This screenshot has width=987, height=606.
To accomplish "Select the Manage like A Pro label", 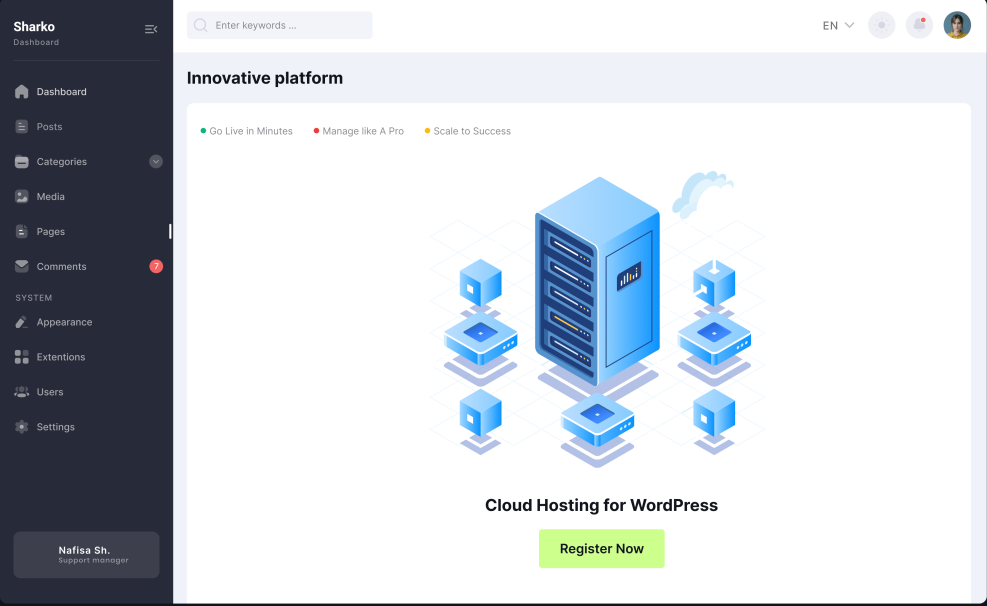I will pyautogui.click(x=363, y=131).
